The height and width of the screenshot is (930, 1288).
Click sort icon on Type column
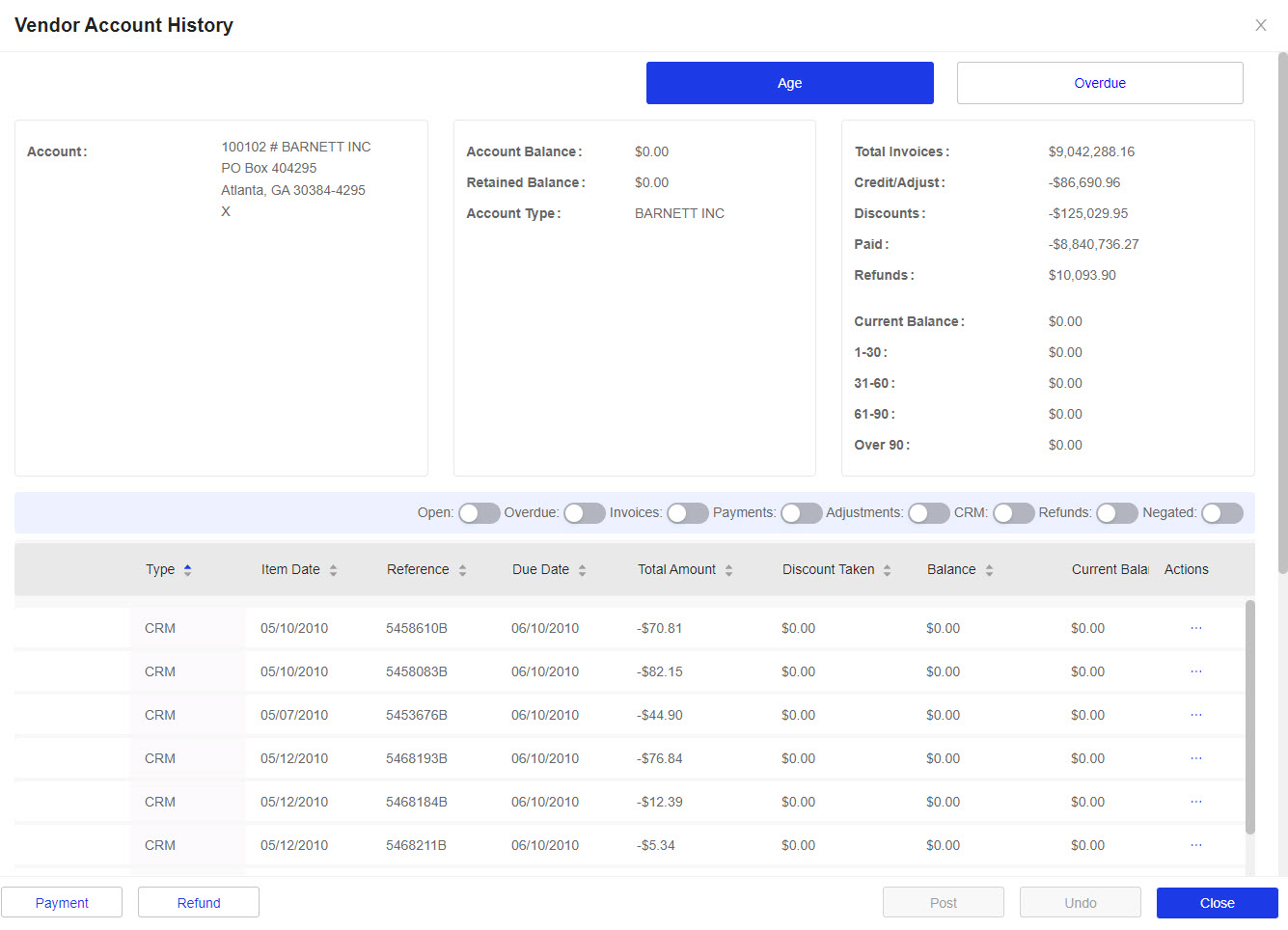[x=187, y=570]
